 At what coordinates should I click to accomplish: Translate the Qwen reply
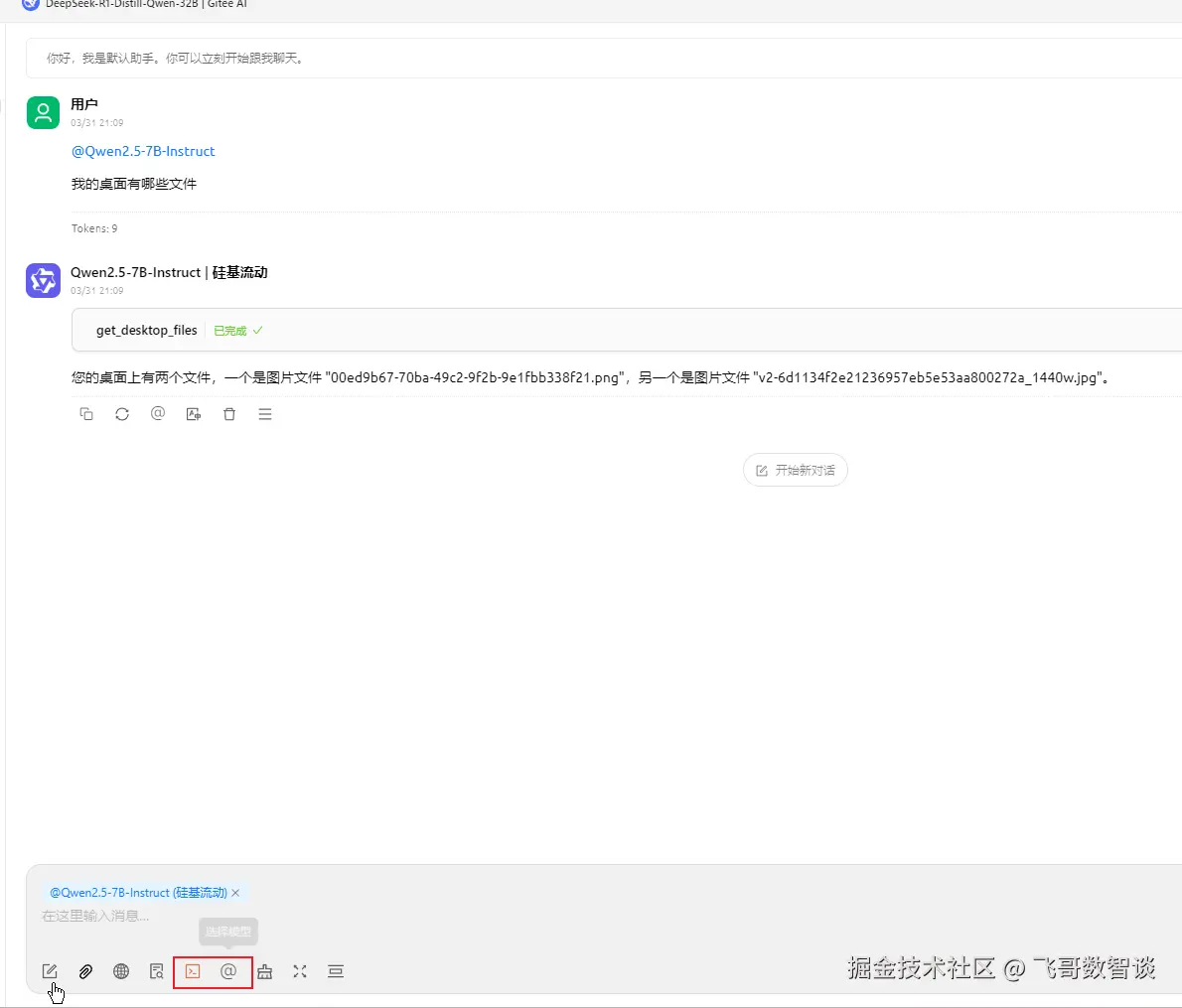[194, 414]
